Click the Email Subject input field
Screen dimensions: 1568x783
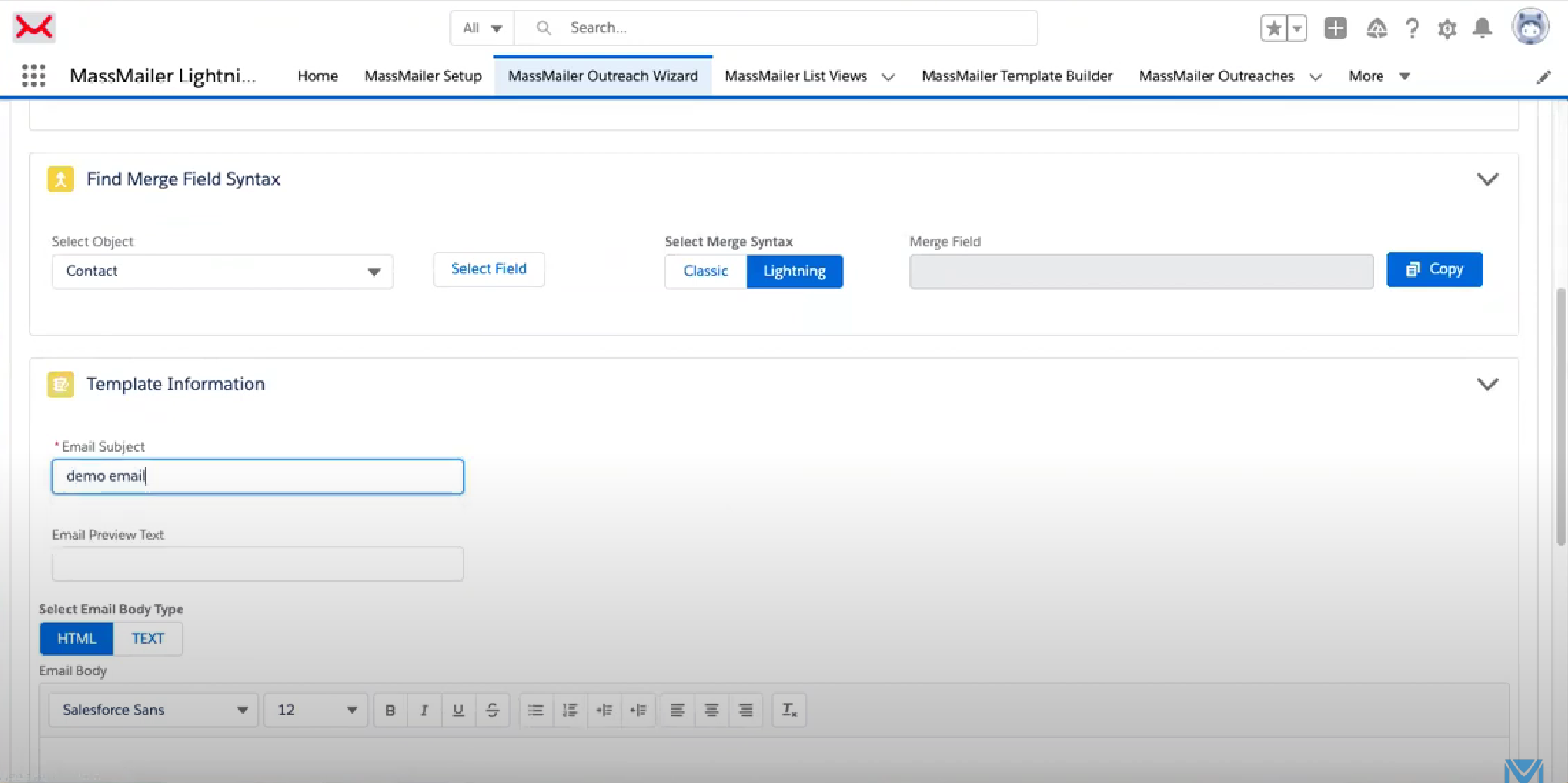coord(257,477)
